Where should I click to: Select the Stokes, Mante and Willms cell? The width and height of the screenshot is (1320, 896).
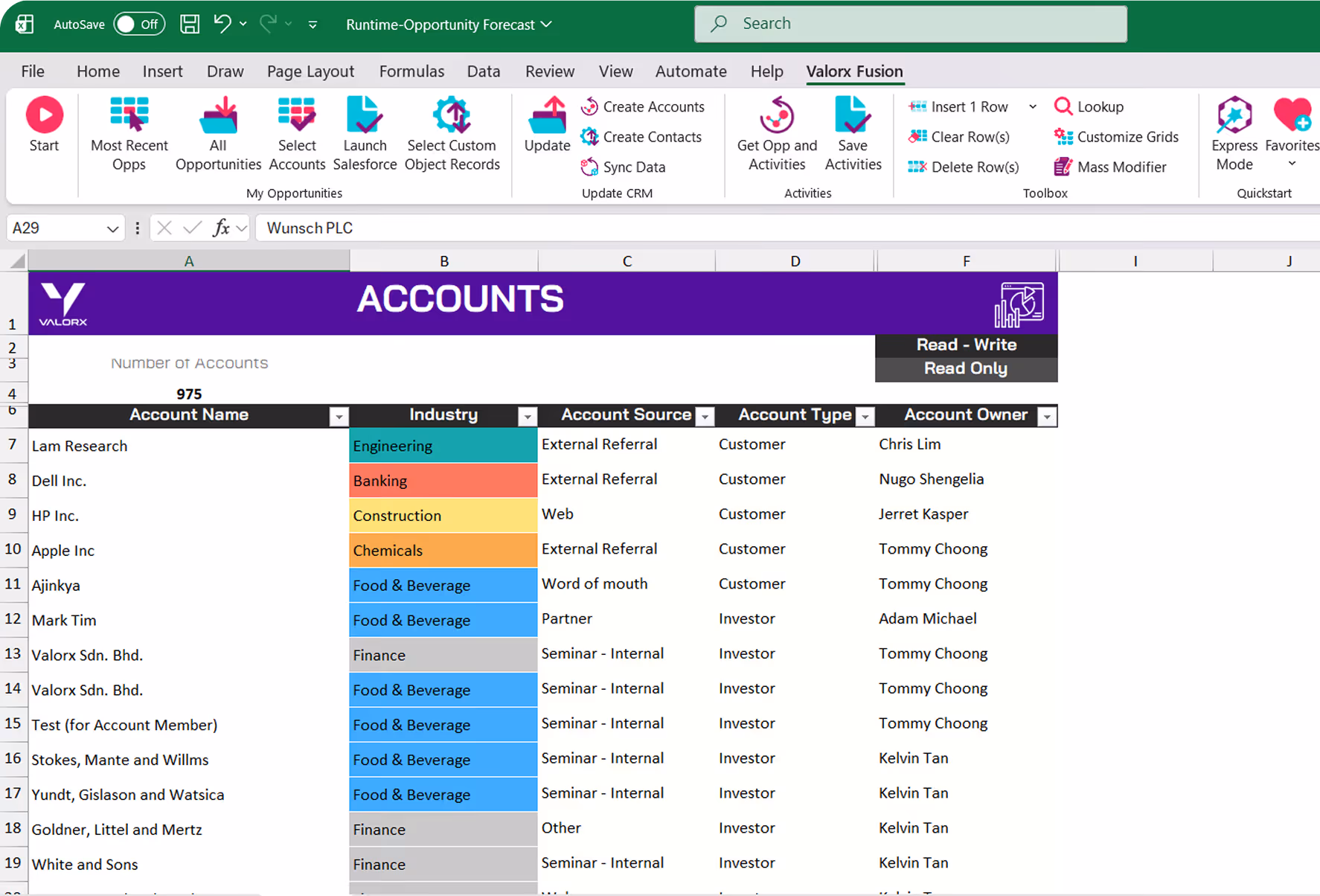(188, 760)
